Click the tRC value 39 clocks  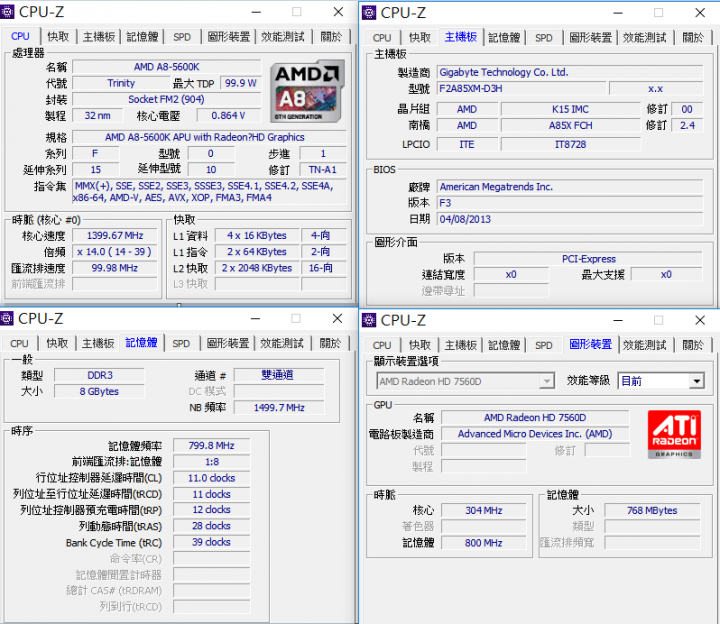212,542
